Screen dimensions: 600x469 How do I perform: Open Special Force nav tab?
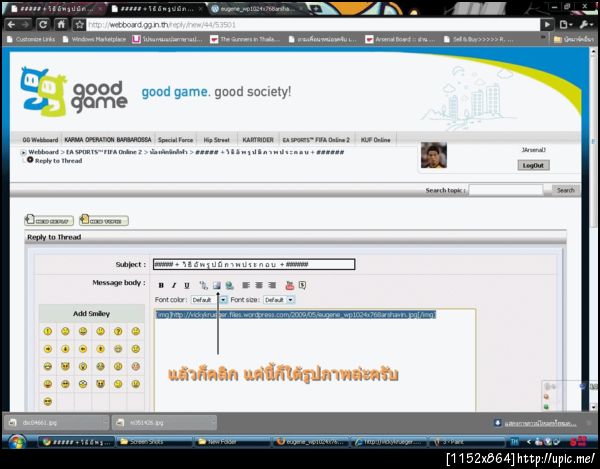(175, 140)
